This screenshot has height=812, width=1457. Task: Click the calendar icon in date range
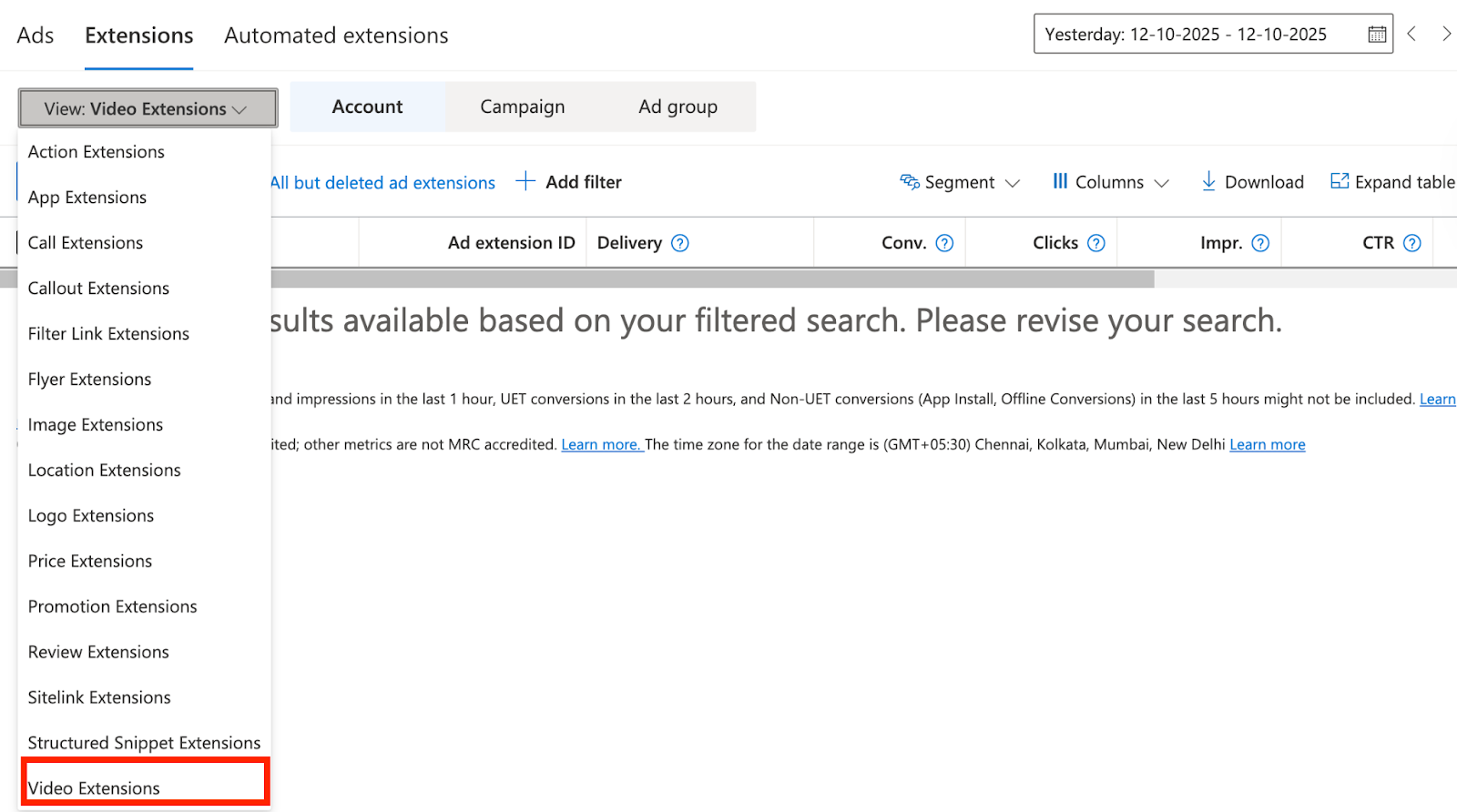coord(1377,35)
